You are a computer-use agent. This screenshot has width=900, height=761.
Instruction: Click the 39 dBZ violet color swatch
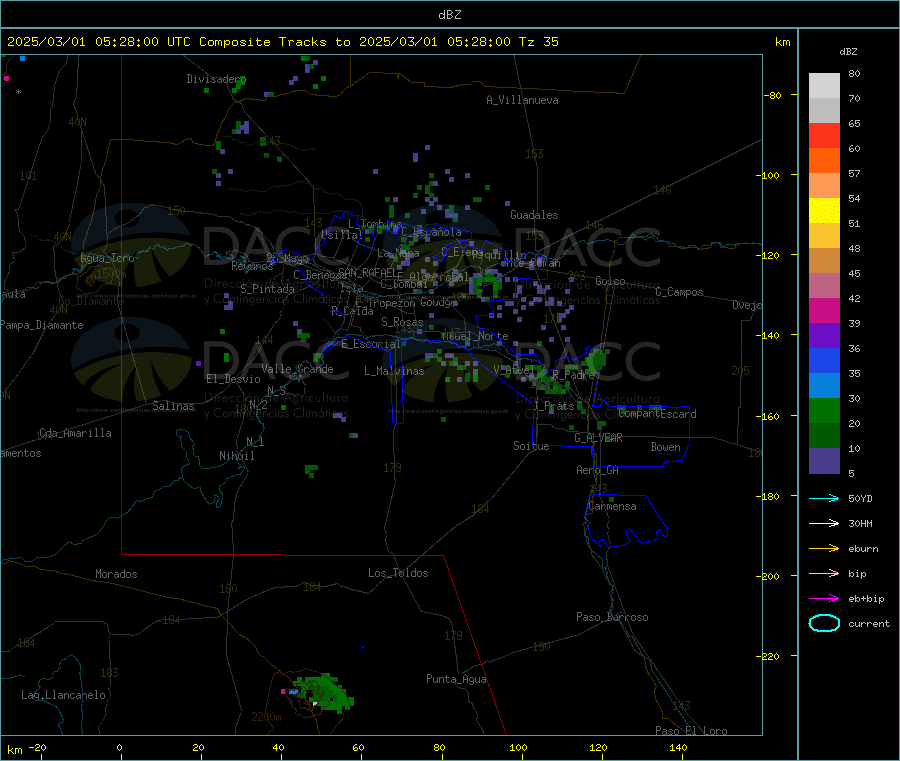tap(824, 336)
